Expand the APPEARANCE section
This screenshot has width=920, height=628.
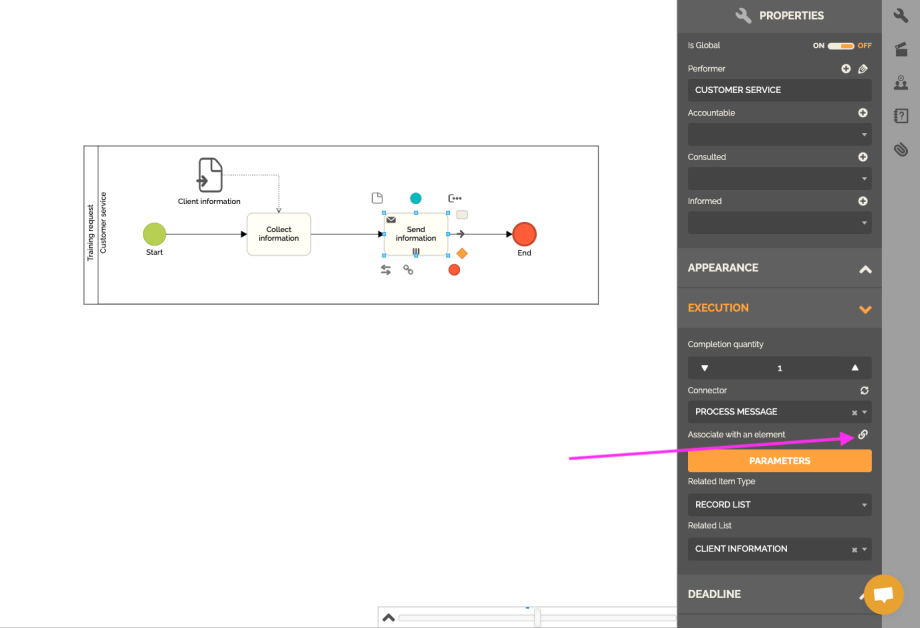pyautogui.click(x=866, y=267)
